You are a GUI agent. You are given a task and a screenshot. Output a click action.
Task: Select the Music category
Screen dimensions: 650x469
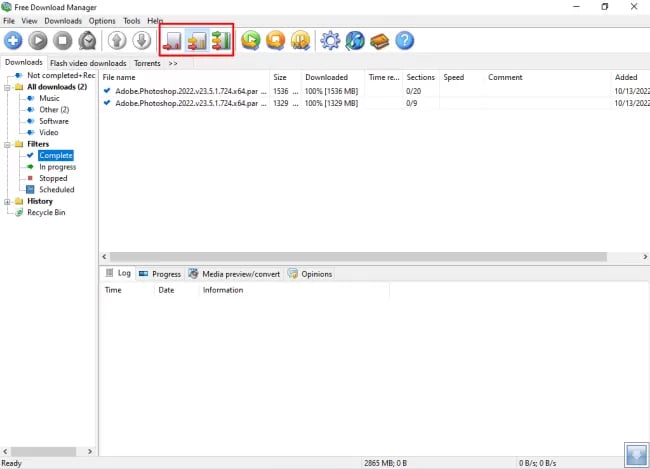tap(49, 98)
